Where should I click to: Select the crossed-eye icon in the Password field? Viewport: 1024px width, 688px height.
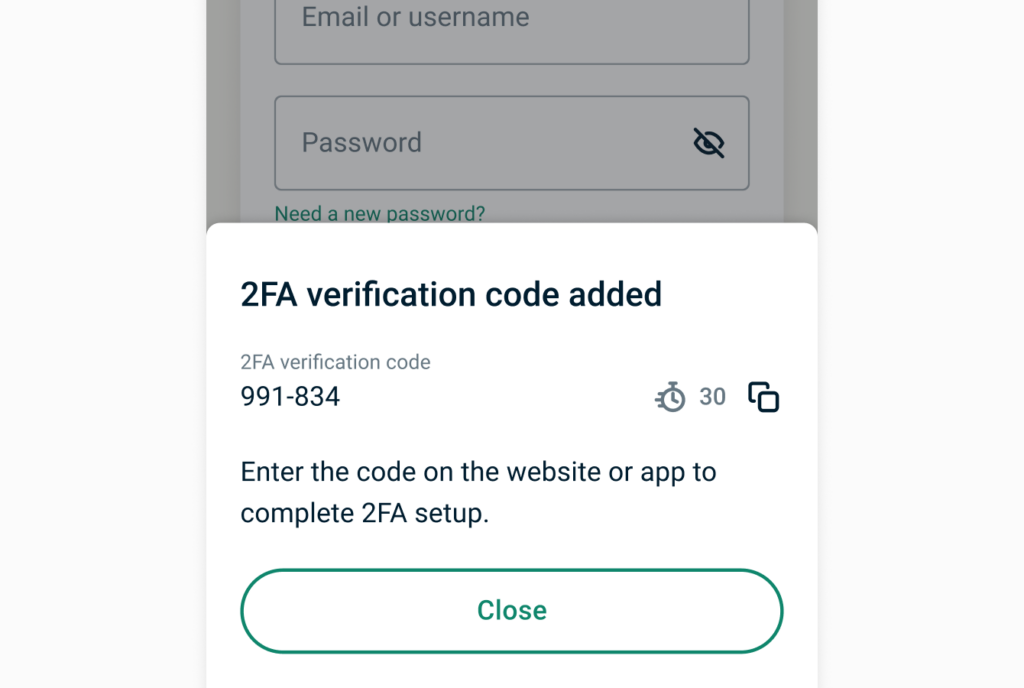[708, 143]
